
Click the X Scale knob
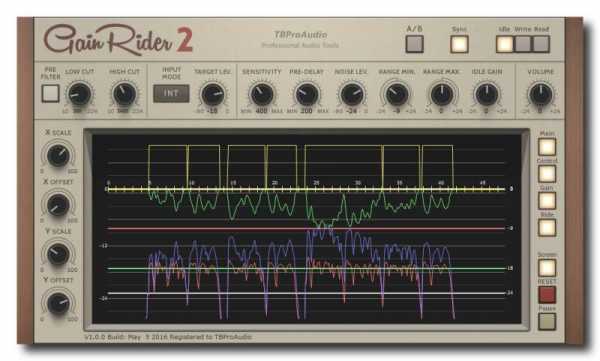coord(58,155)
